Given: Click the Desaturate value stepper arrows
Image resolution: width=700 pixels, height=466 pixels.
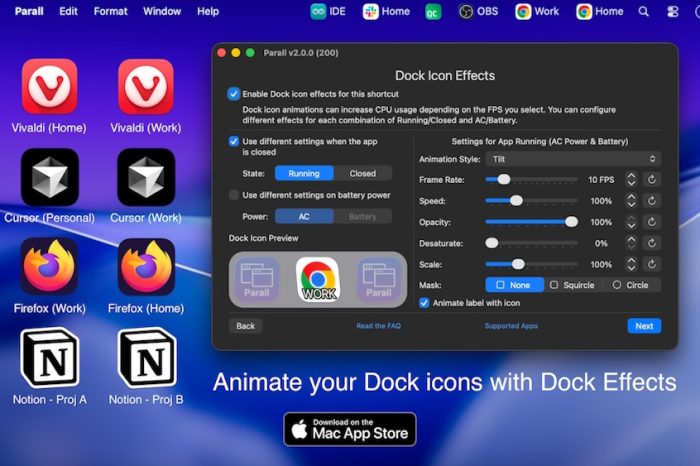Looking at the screenshot, I should [631, 243].
